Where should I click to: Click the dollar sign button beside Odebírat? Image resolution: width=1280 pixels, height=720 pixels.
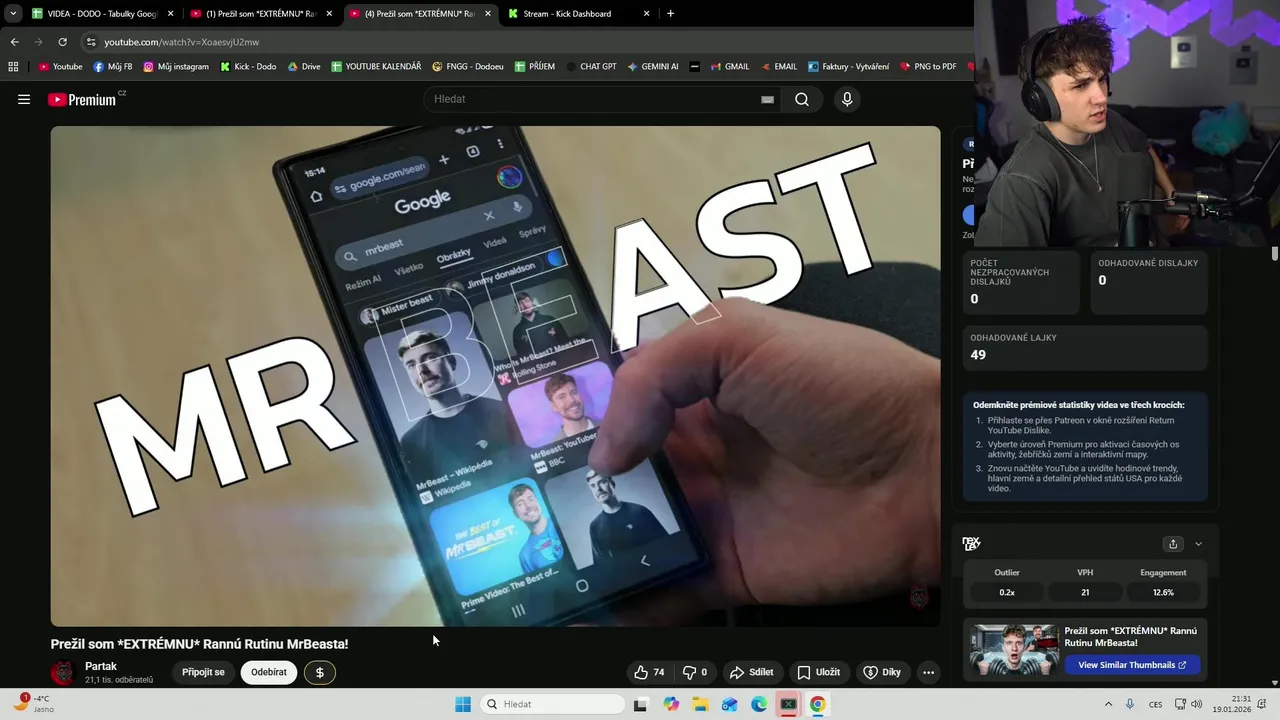(x=320, y=672)
